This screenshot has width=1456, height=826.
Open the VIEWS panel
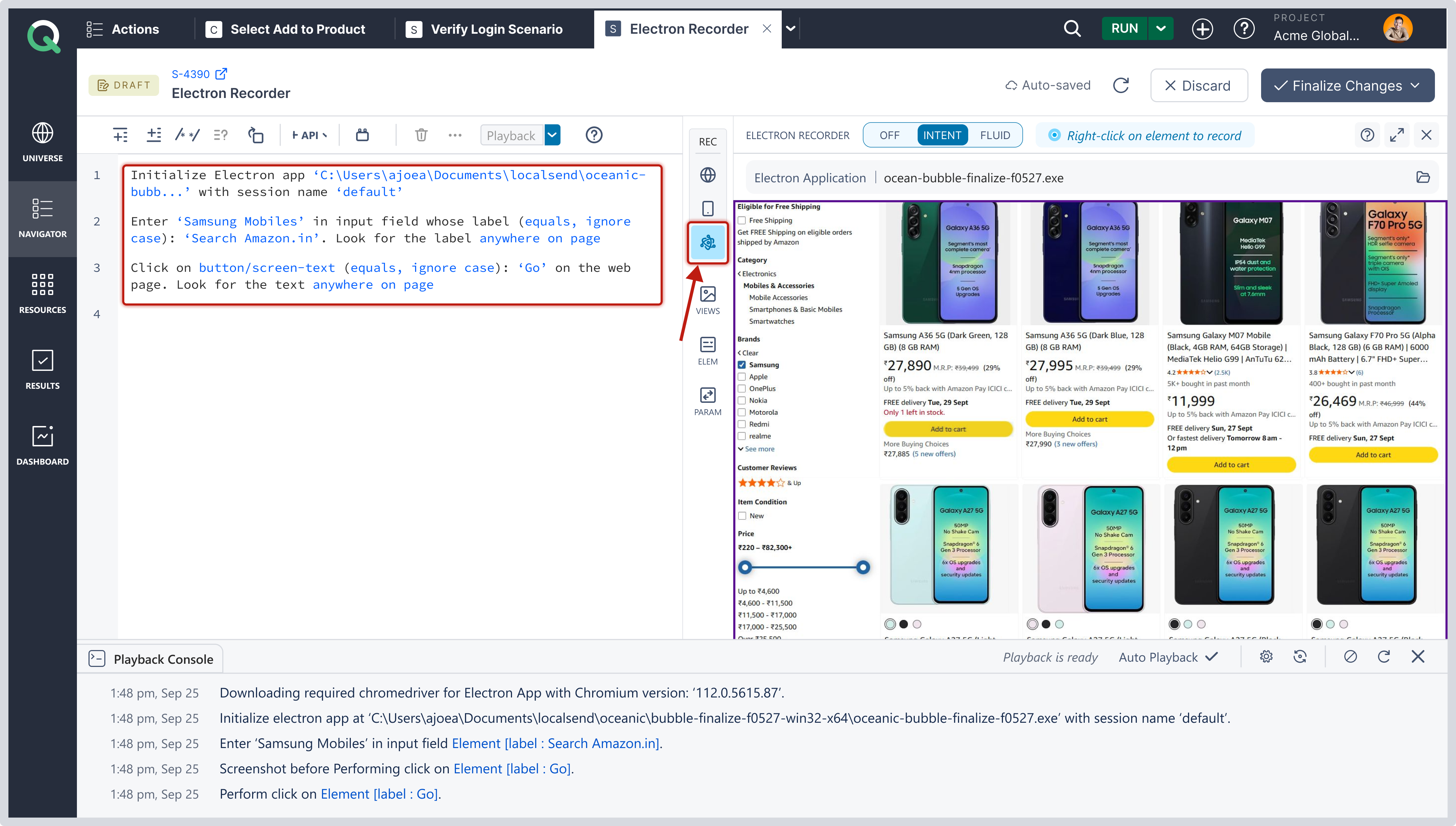708,301
